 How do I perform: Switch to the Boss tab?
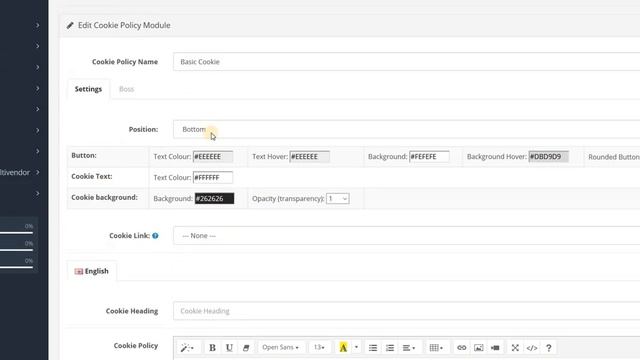point(127,89)
